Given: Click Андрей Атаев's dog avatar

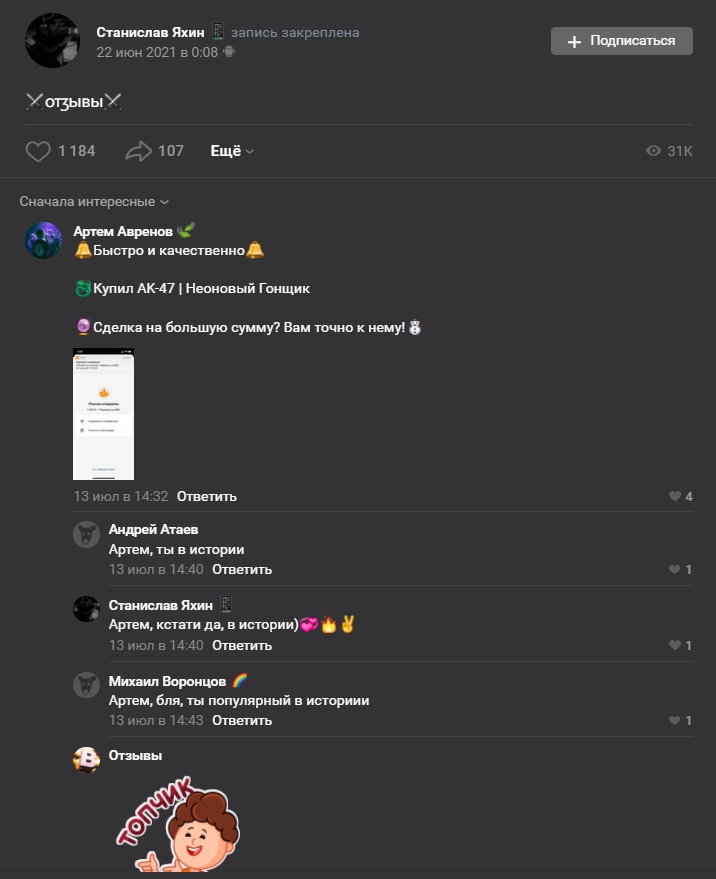Looking at the screenshot, I should [86, 534].
